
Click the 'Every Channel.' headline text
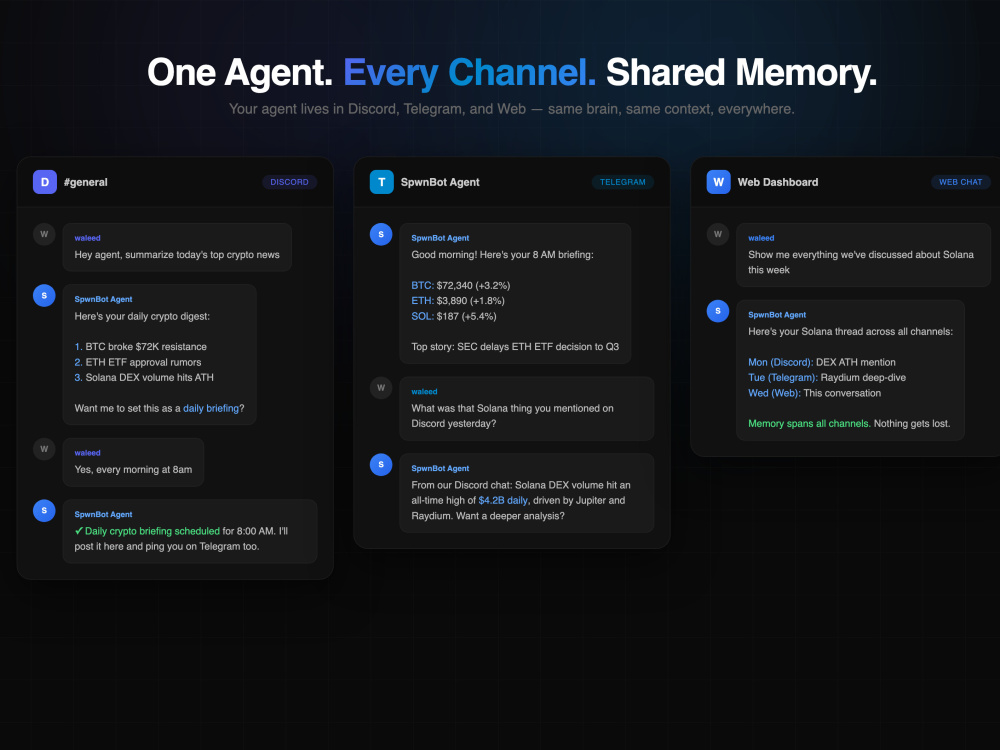pyautogui.click(x=469, y=72)
